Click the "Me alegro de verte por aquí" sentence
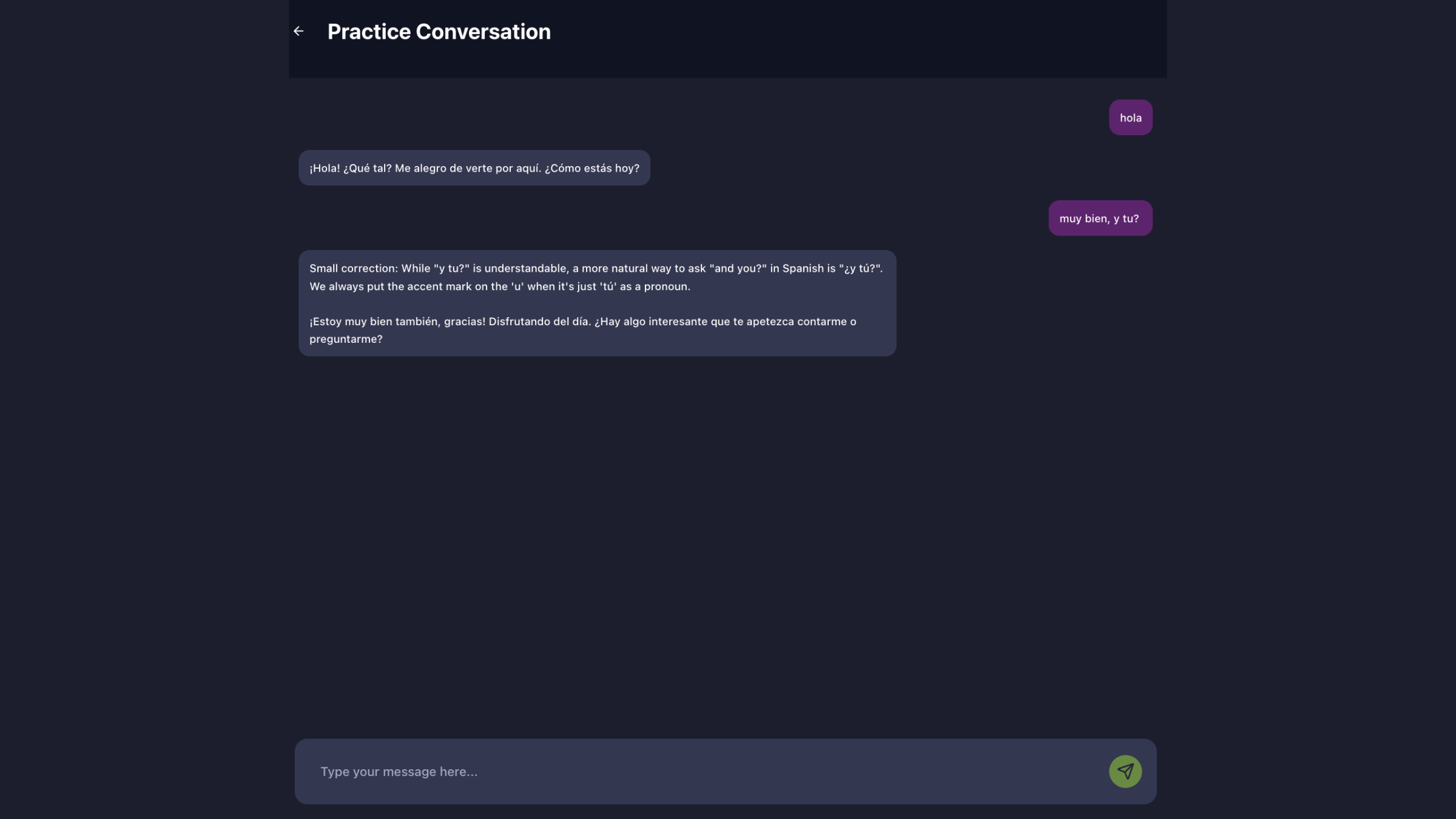Screen dimensions: 1456x819 [467, 168]
